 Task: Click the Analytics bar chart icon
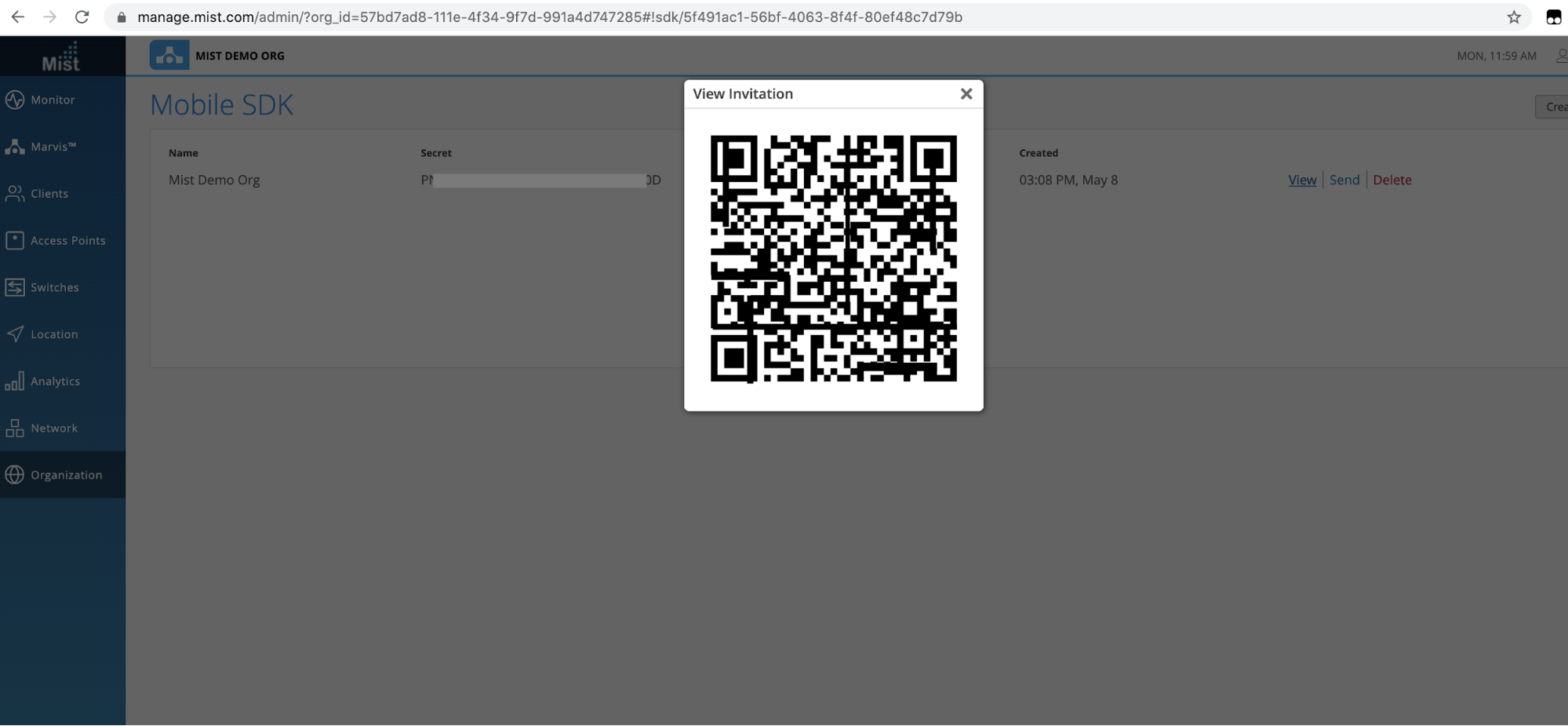tap(15, 381)
